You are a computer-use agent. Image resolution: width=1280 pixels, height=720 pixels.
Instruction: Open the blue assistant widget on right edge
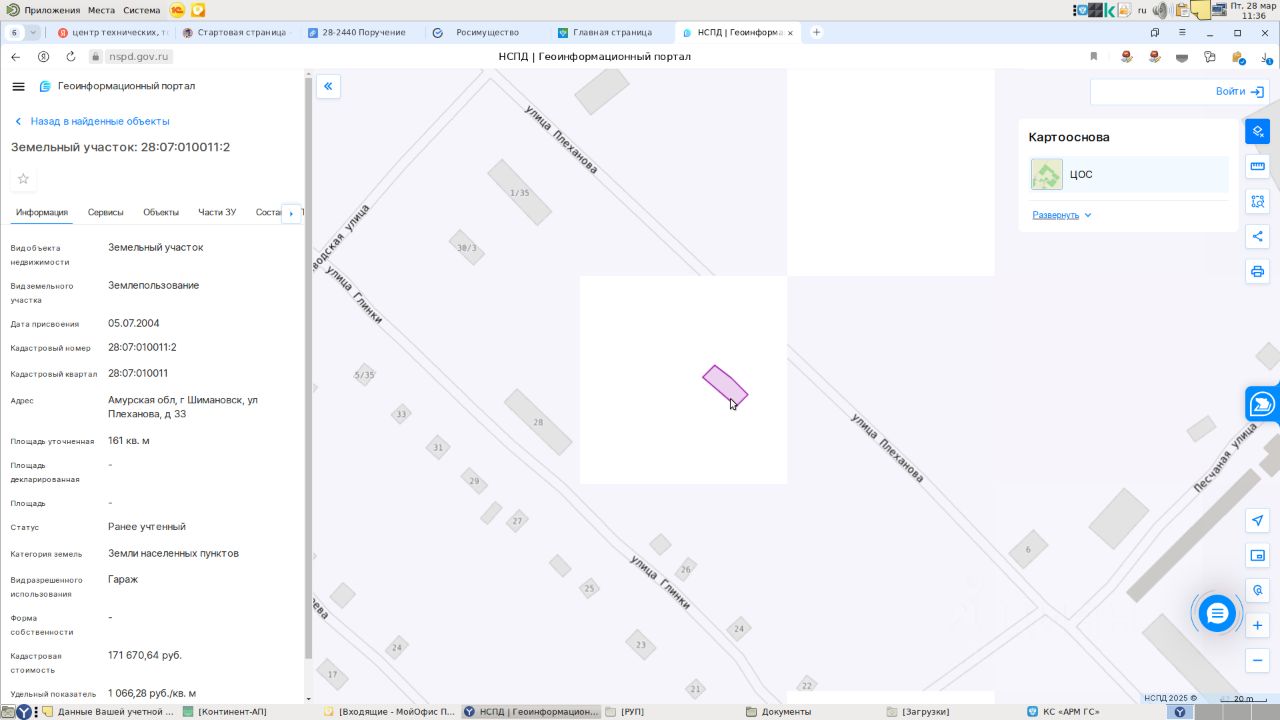1262,405
